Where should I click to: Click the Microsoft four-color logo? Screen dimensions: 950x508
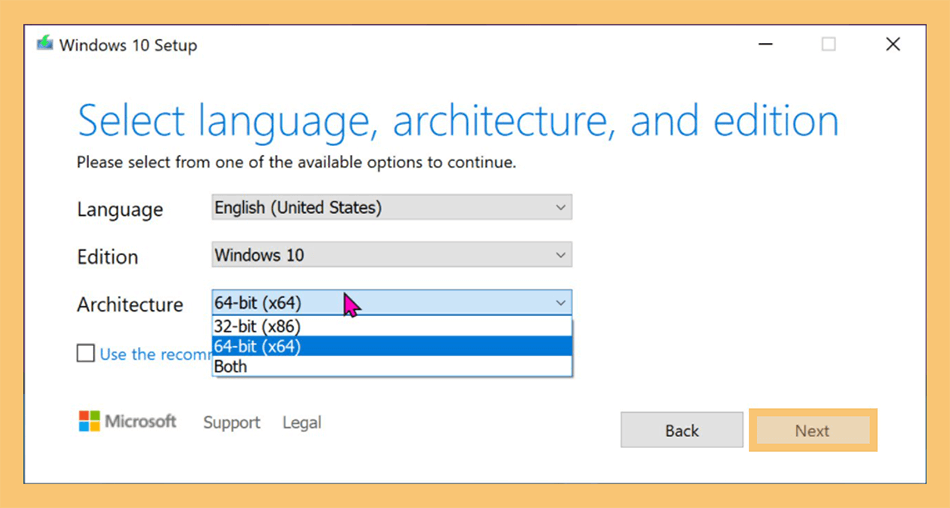89,421
